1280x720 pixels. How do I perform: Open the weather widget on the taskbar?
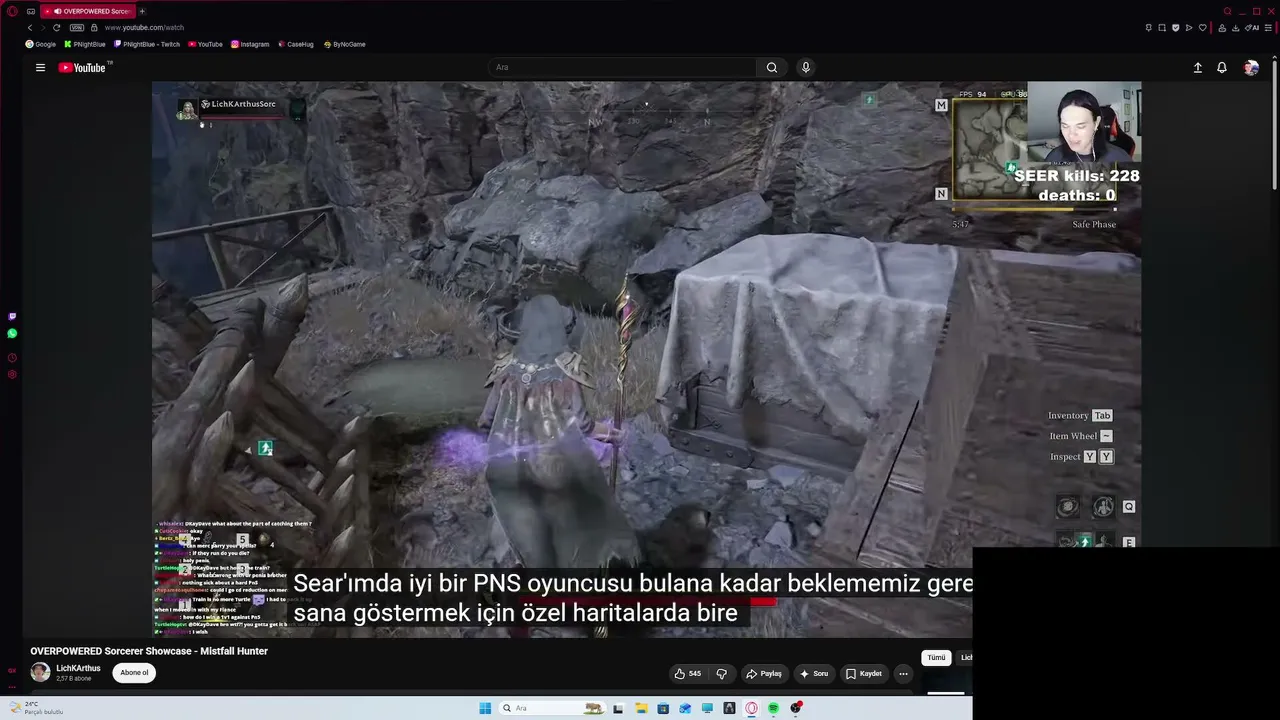(36, 708)
